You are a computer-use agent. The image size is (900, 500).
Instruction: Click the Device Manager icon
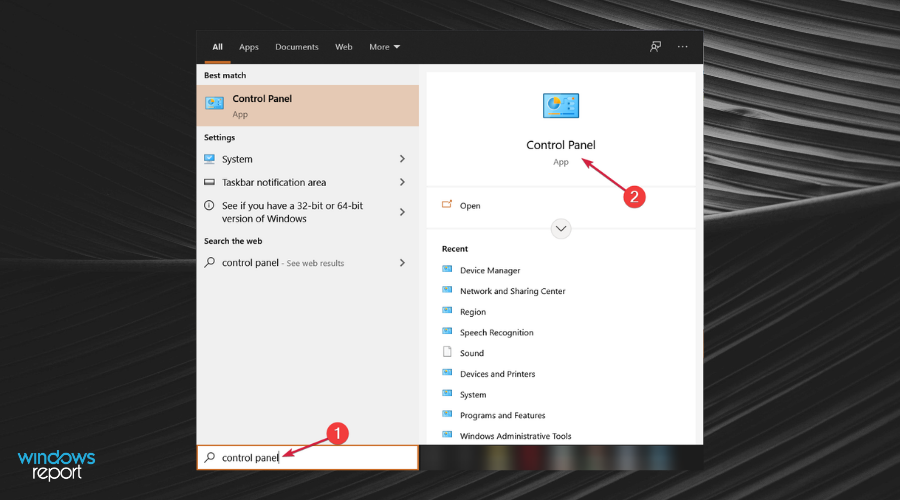click(x=447, y=269)
